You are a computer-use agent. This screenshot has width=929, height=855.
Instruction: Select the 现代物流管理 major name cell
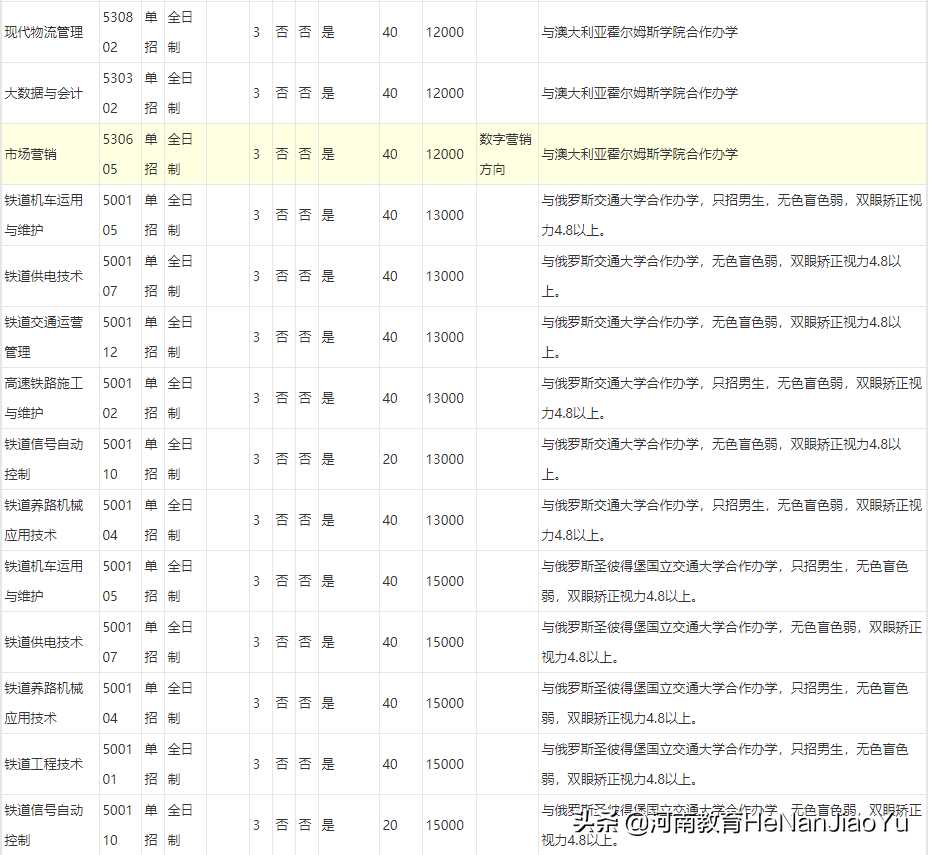coord(48,31)
